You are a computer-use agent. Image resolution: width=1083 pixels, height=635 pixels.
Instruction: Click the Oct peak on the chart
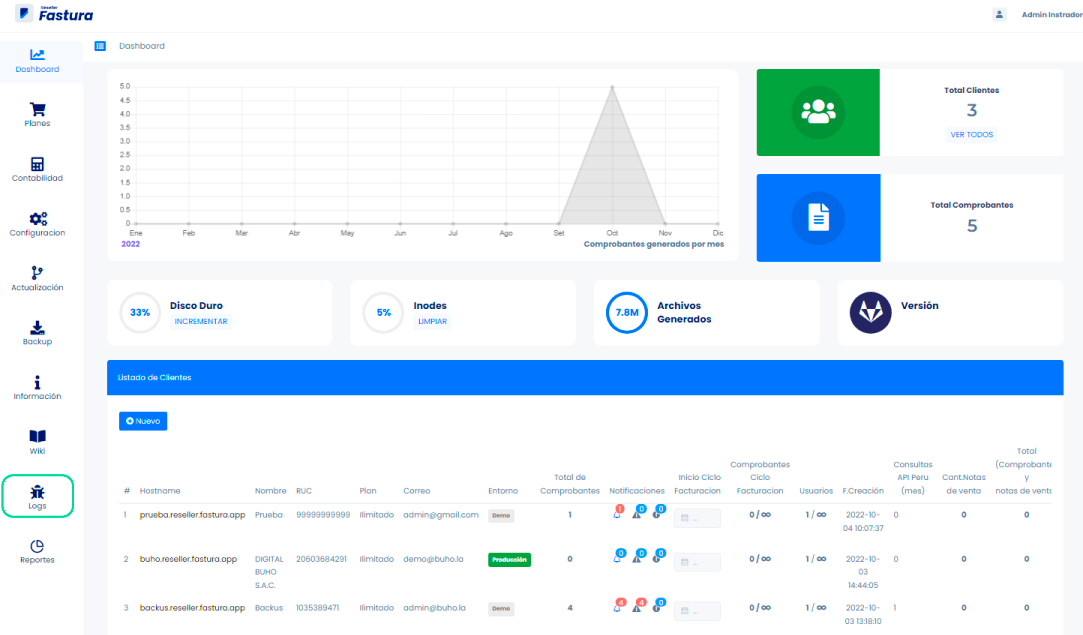pos(612,87)
